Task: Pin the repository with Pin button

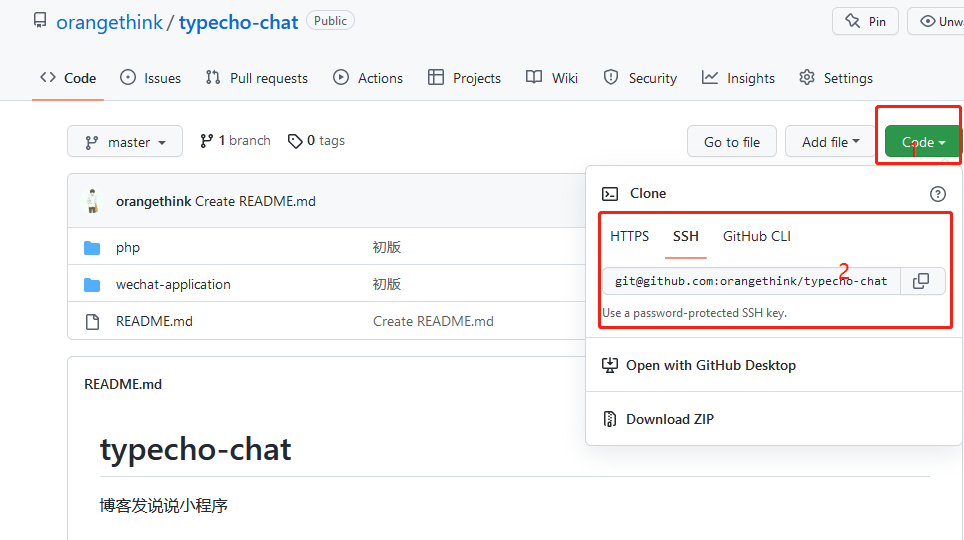Action: coord(865,22)
